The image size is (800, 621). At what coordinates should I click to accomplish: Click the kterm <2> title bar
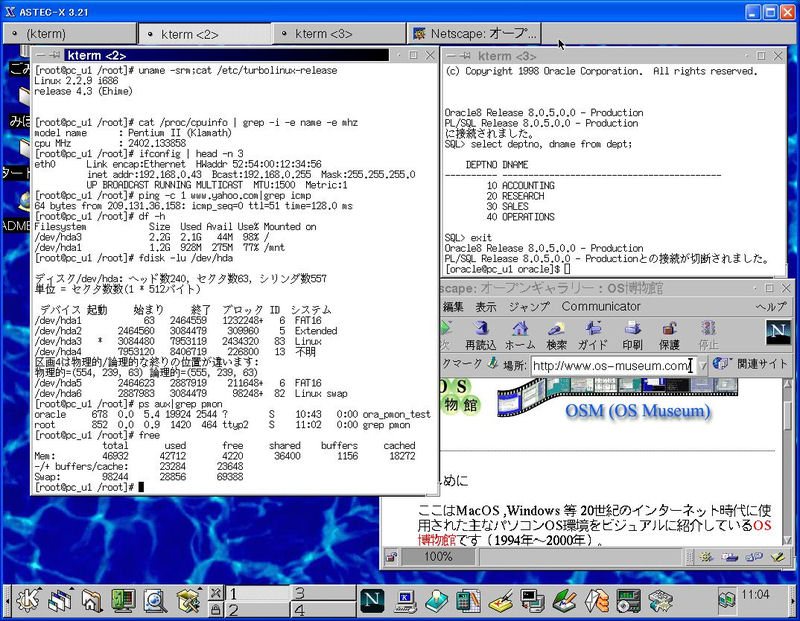[227, 55]
